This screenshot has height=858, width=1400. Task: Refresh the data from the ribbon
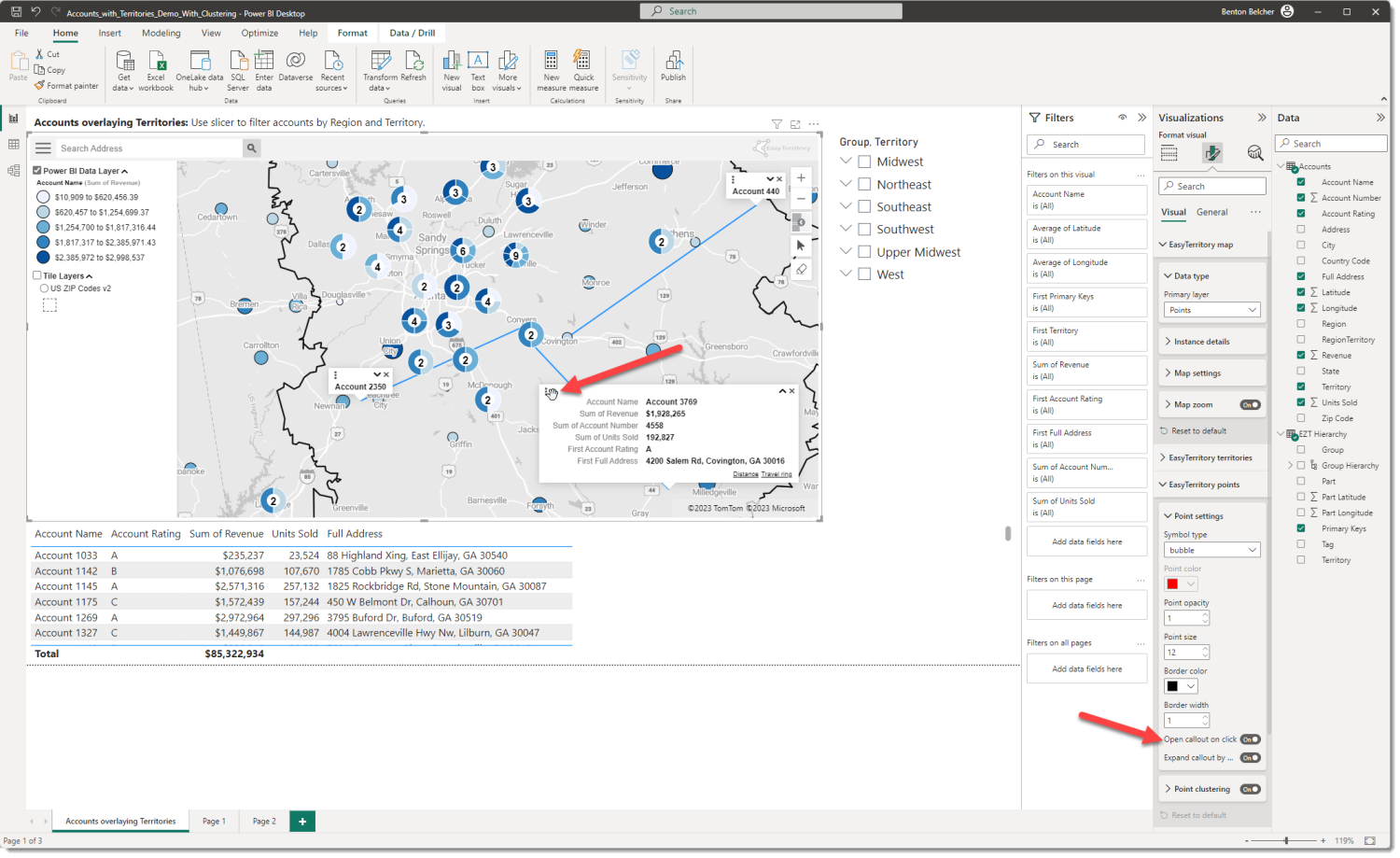click(x=413, y=71)
